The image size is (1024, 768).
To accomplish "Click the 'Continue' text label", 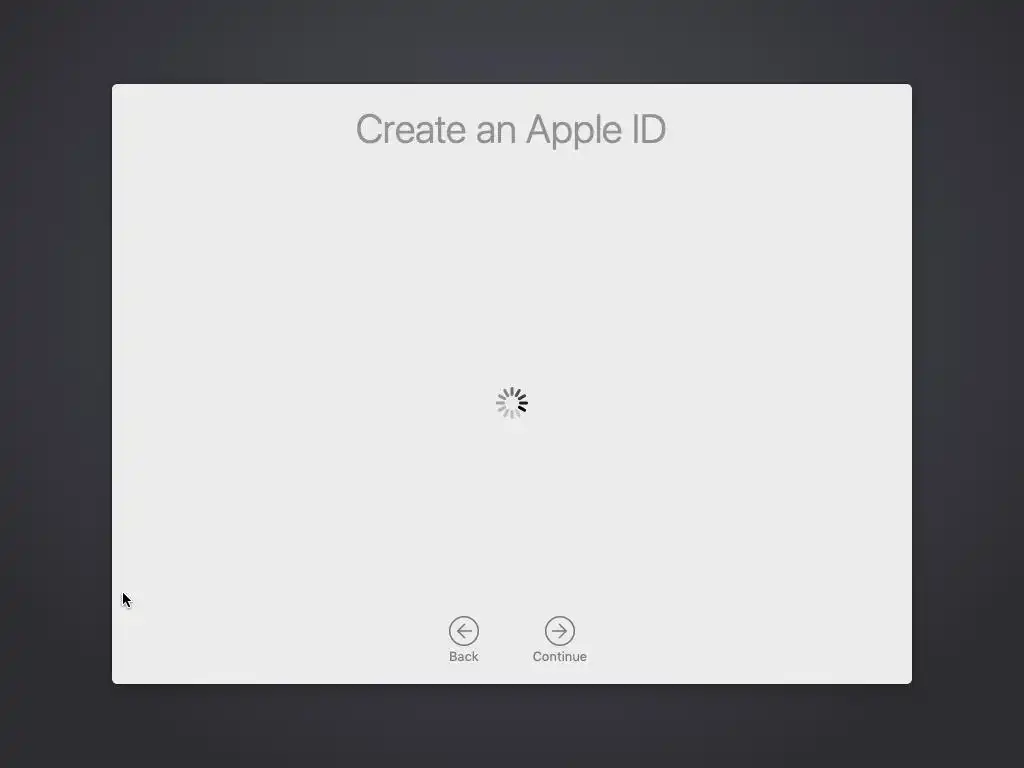I will [560, 656].
